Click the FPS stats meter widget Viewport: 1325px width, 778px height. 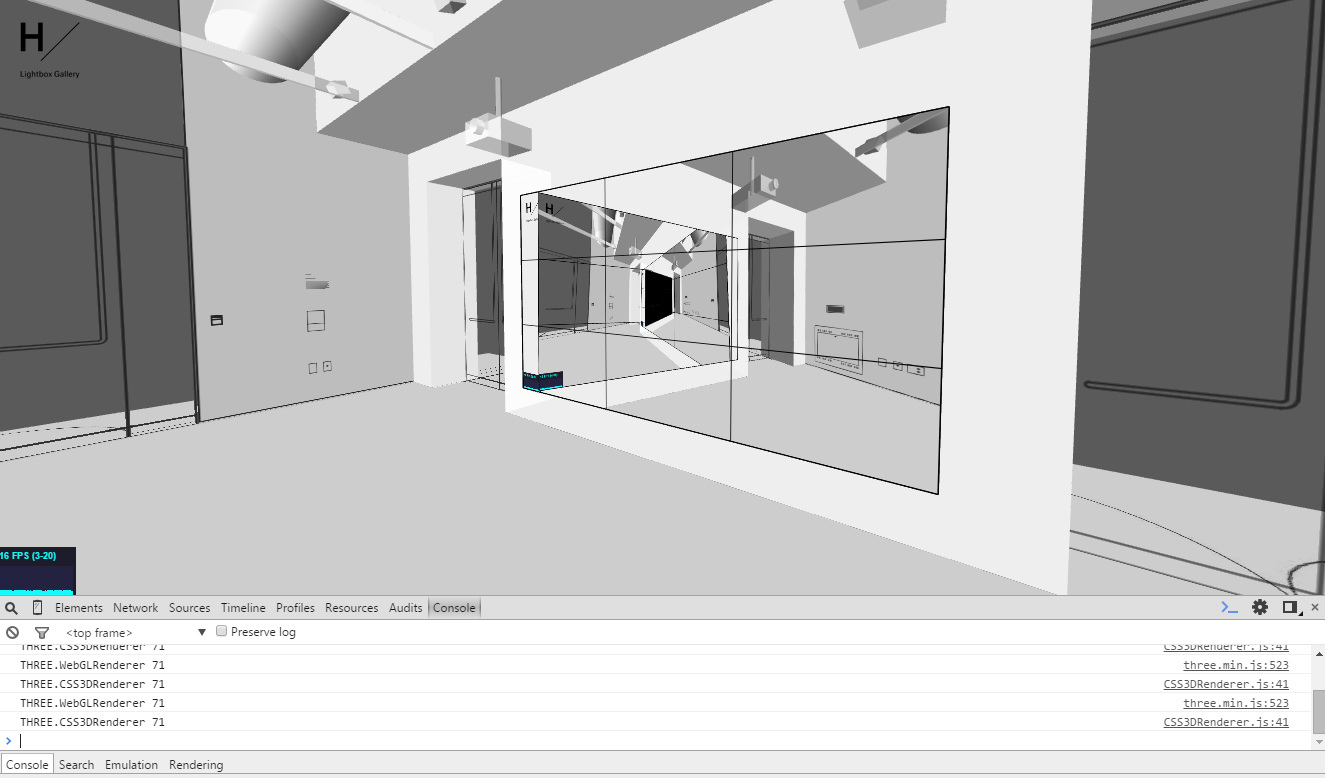(x=38, y=568)
